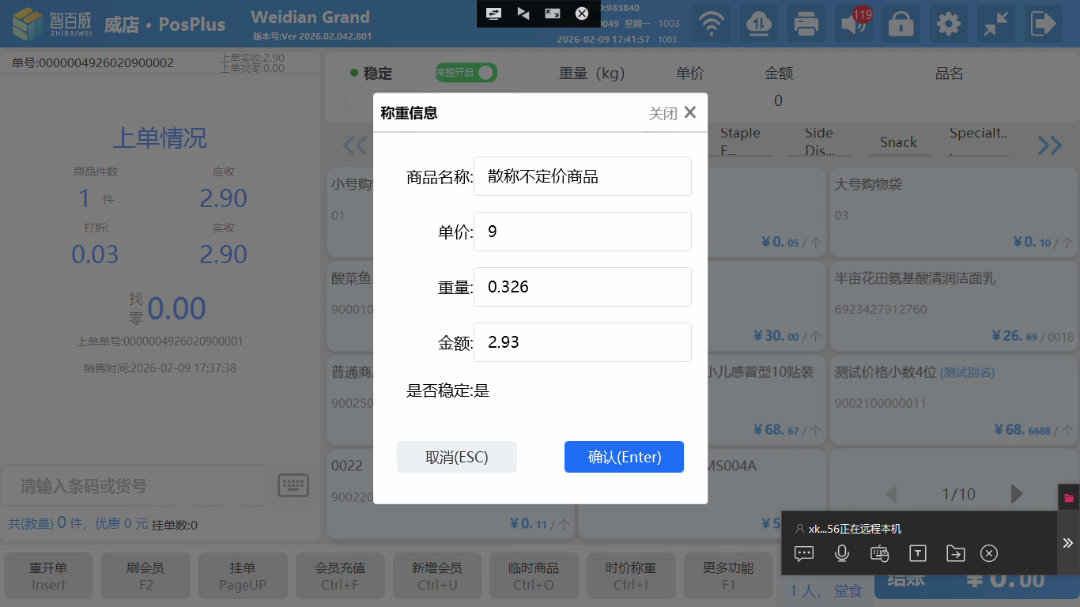Open the on-screen keyboard icon beside barcode field
1080x607 pixels.
(293, 486)
